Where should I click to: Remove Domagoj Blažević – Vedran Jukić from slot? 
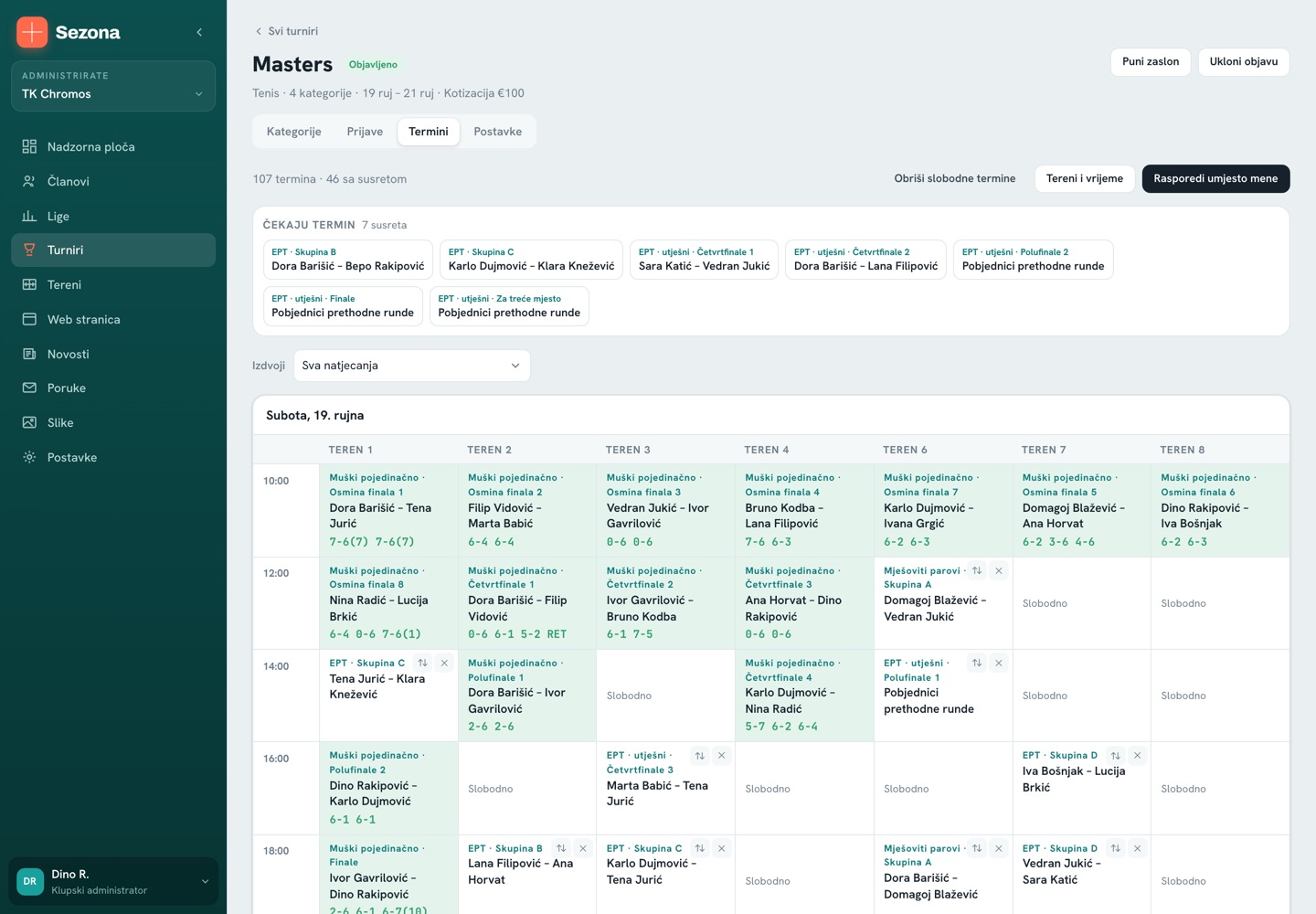999,570
